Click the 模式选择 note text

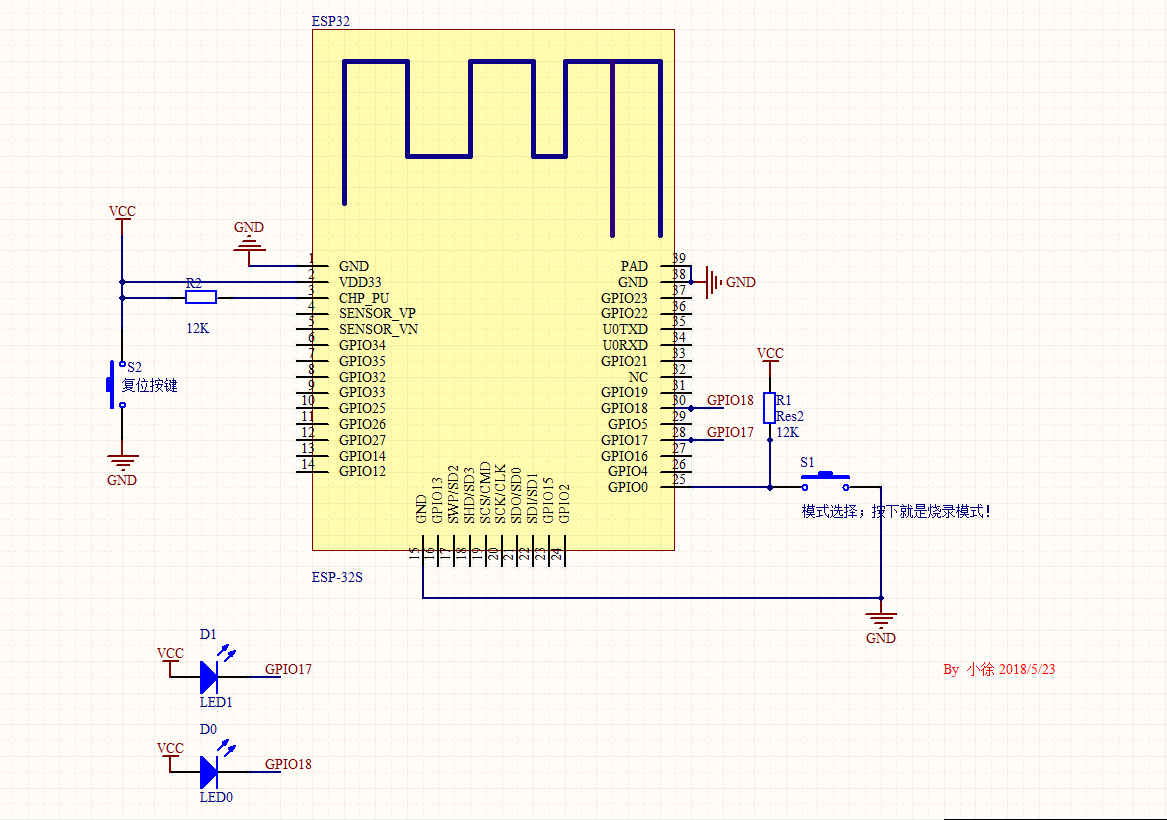(x=896, y=511)
